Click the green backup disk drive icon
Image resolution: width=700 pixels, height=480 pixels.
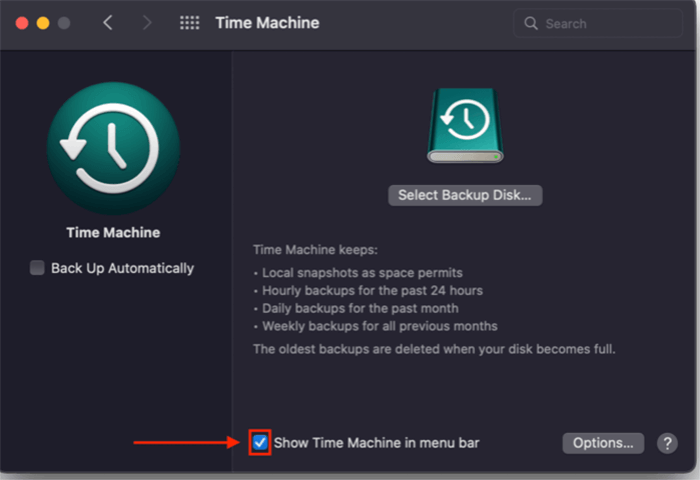pos(465,125)
